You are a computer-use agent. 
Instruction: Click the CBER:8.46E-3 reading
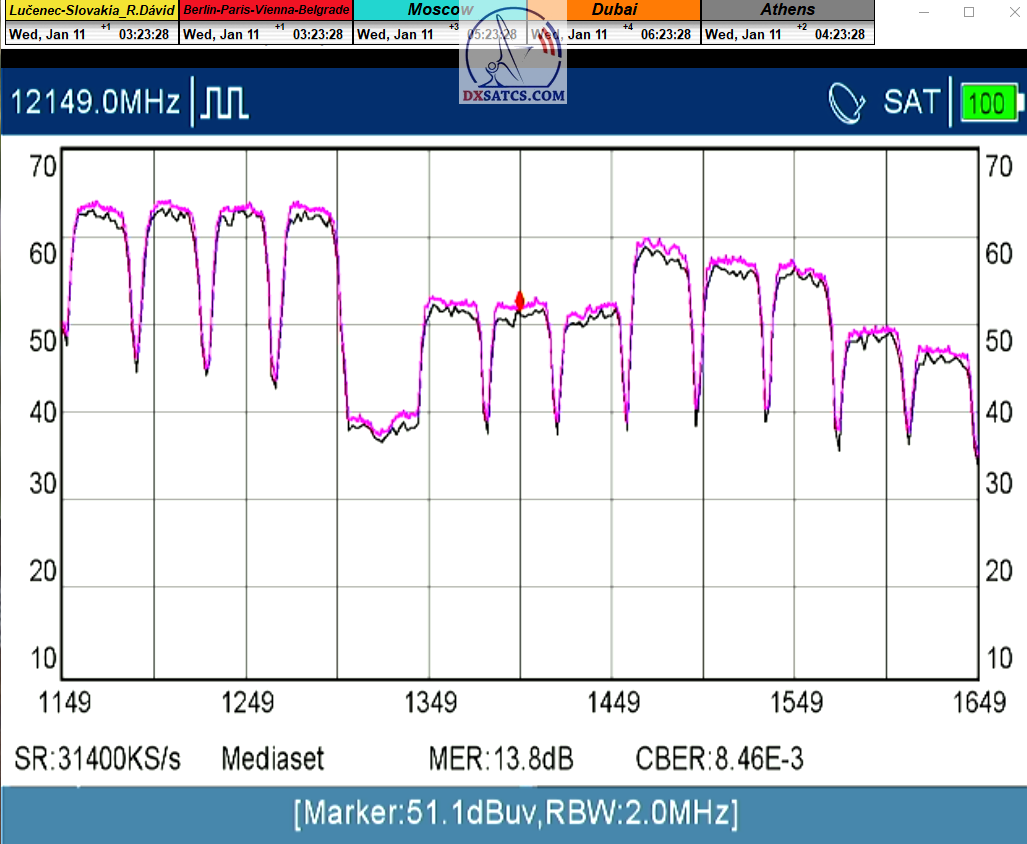click(719, 759)
